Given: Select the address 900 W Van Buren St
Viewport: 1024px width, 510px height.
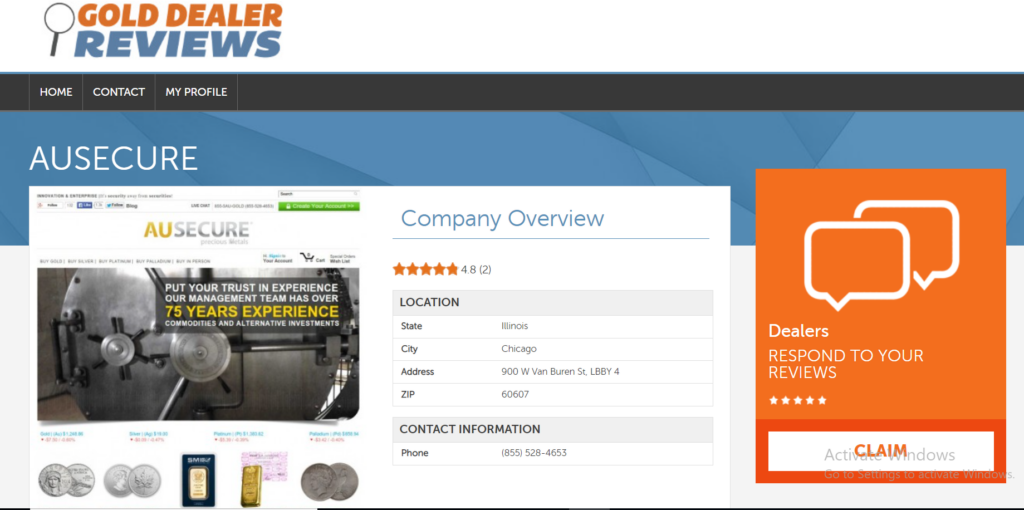Looking at the screenshot, I should coord(560,372).
